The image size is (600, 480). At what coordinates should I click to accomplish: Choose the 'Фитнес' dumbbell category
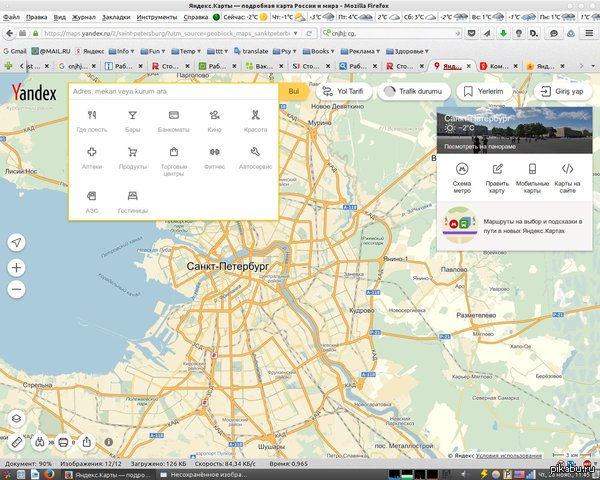click(x=214, y=158)
